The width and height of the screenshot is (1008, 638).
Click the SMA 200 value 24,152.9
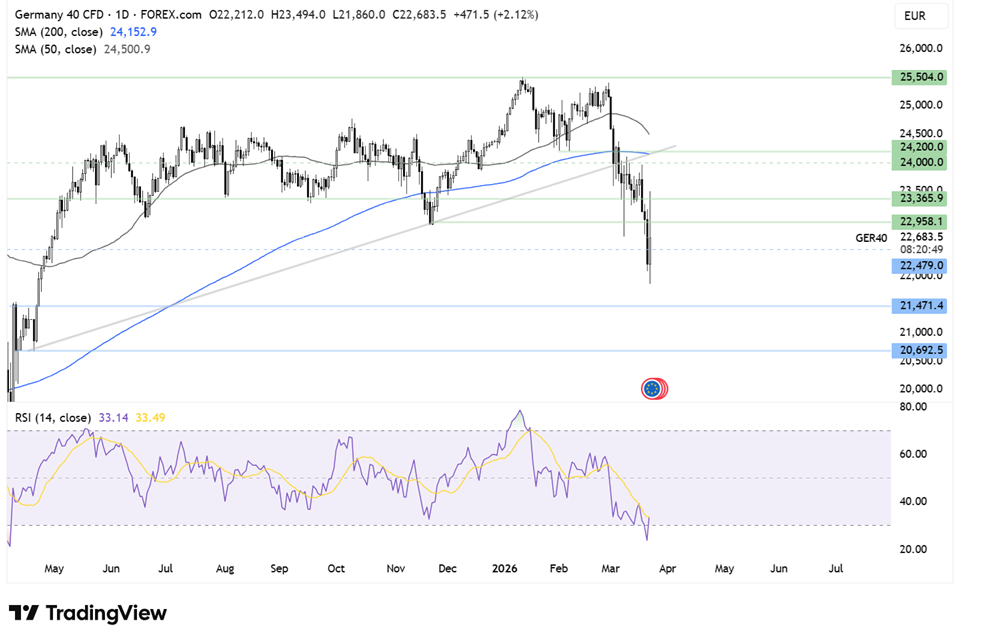133,32
